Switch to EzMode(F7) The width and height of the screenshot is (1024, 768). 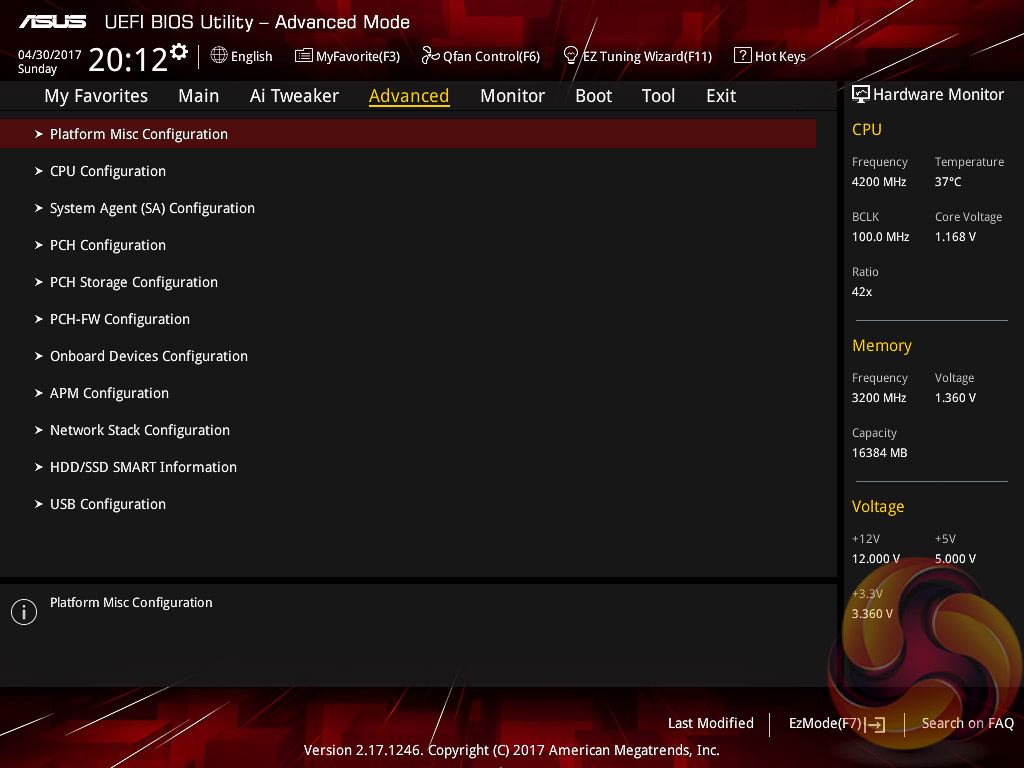pos(837,724)
